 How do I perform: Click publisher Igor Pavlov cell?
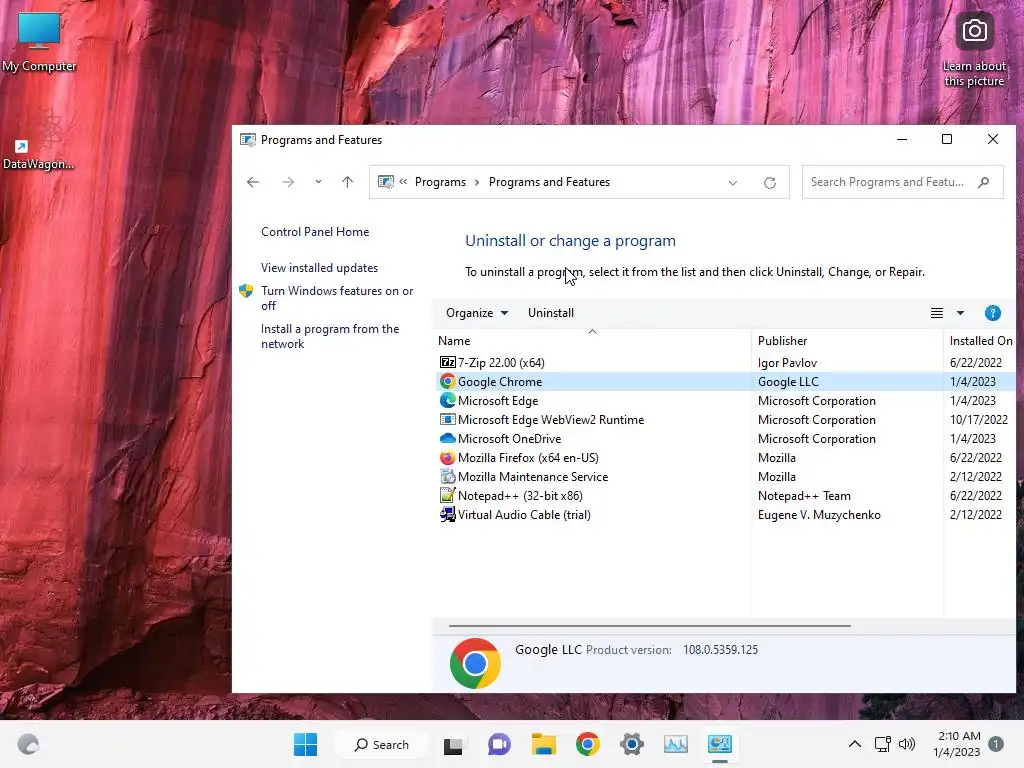[x=787, y=362]
